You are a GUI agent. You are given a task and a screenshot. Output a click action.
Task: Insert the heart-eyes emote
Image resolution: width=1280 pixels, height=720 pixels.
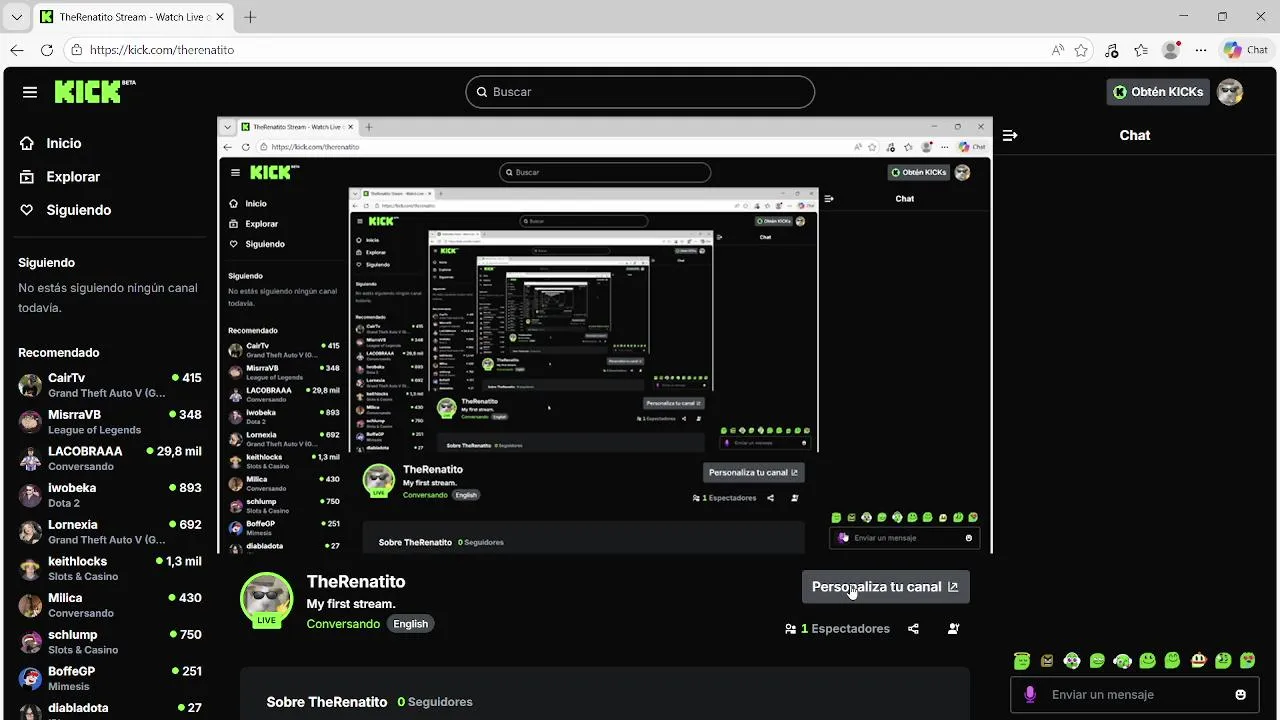pos(1248,661)
